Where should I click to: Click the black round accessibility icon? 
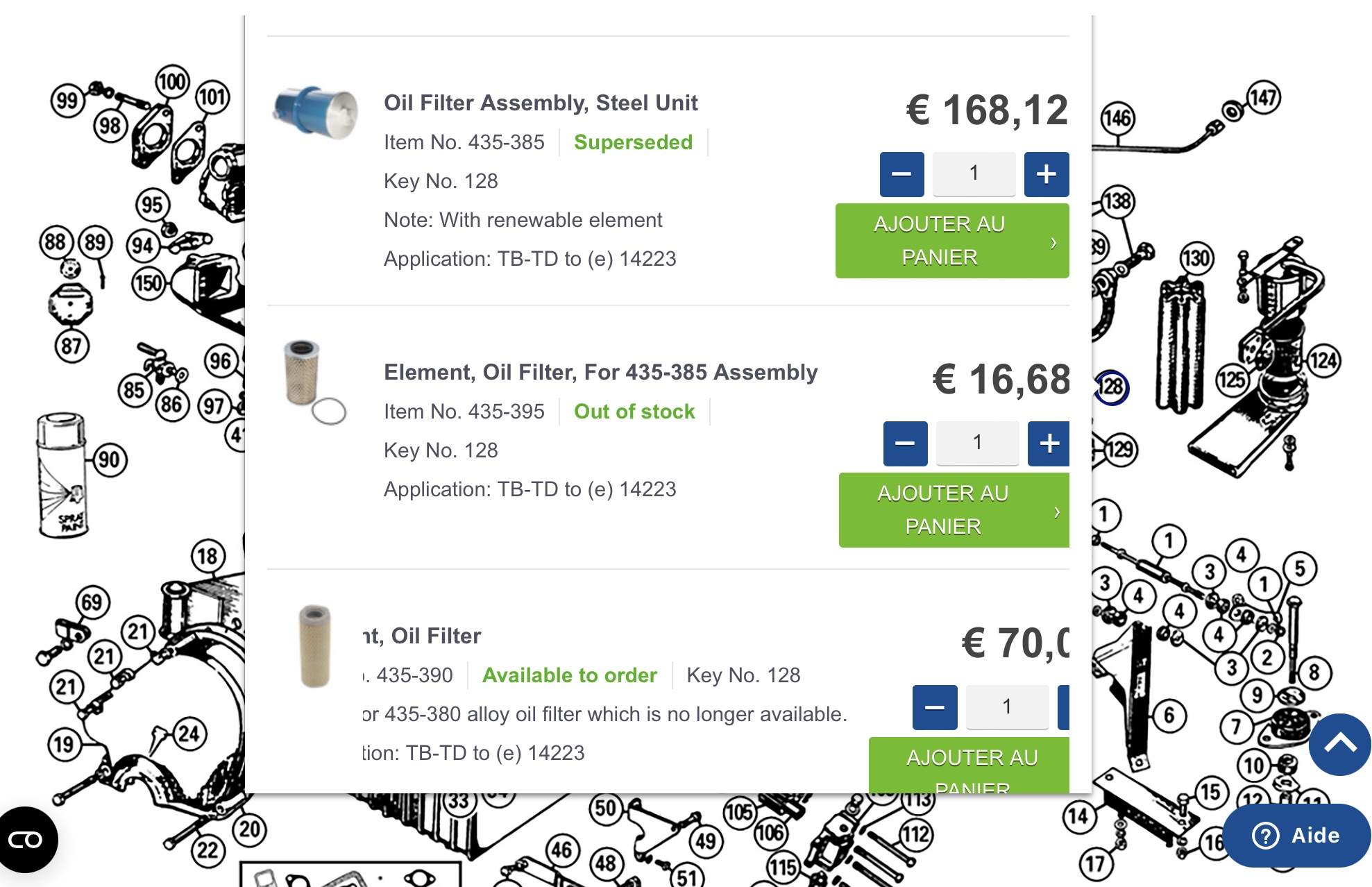(26, 840)
